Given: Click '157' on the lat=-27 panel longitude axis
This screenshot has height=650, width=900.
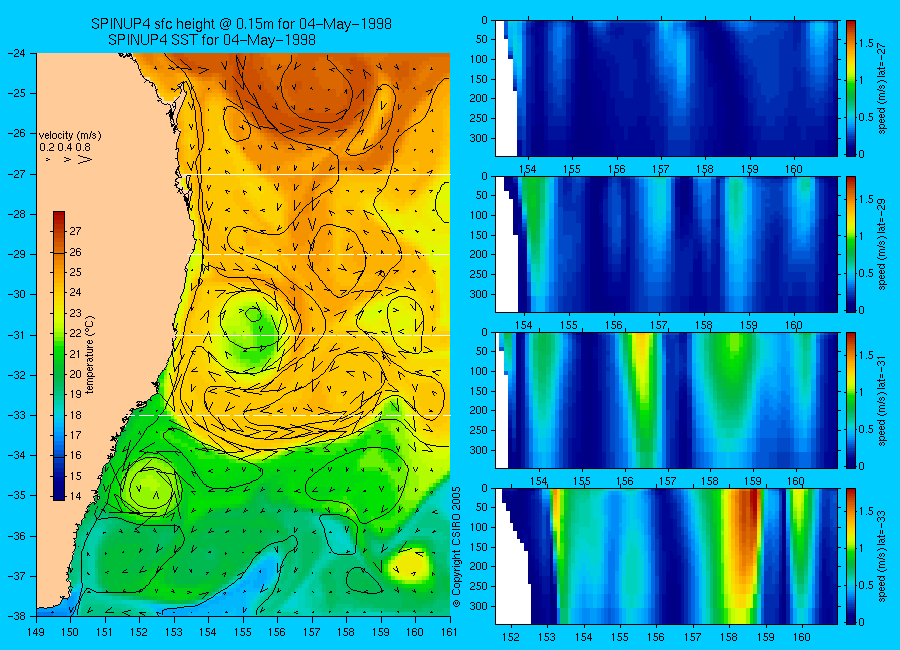Looking at the screenshot, I should point(661,169).
